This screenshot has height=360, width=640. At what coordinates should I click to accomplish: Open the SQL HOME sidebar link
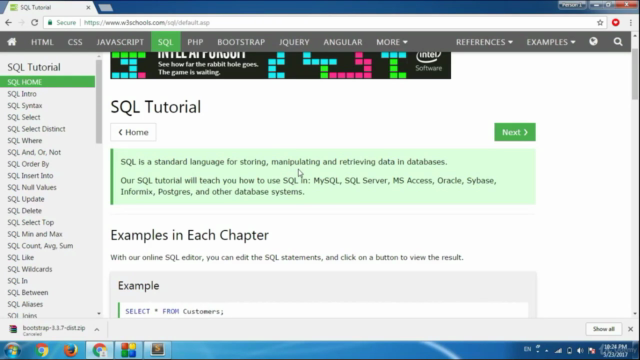[47, 82]
